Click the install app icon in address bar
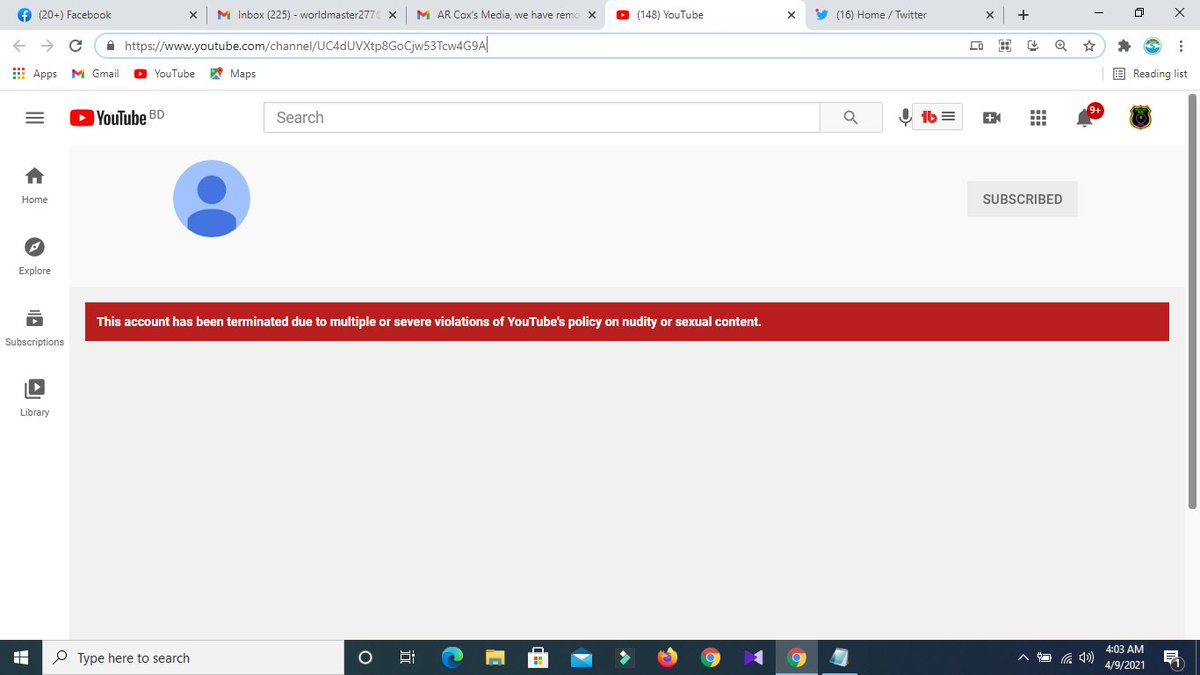The width and height of the screenshot is (1200, 675). pos(1033,45)
